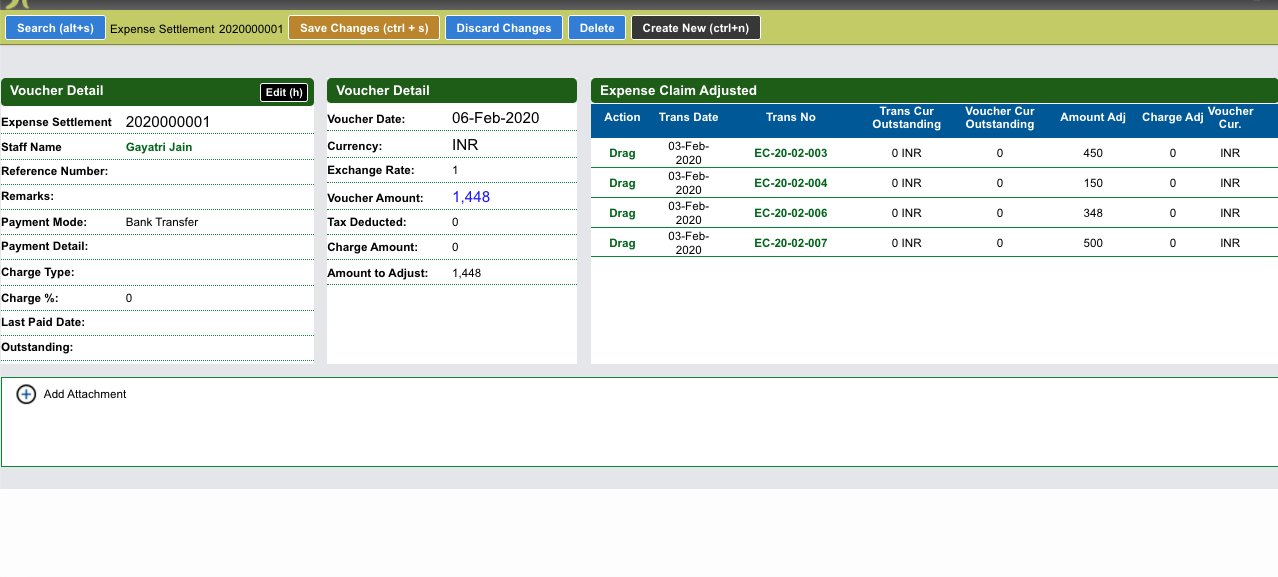Click the Add Attachment label text
The width and height of the screenshot is (1278, 577).
coord(85,395)
